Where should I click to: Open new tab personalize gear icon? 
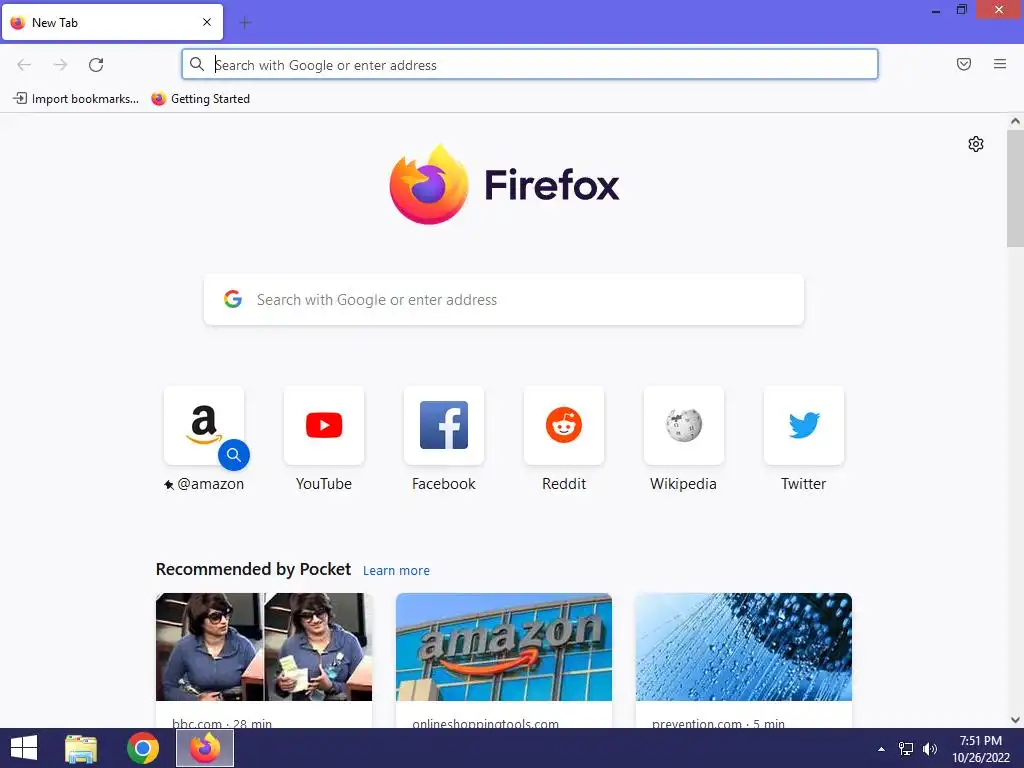[x=976, y=144]
